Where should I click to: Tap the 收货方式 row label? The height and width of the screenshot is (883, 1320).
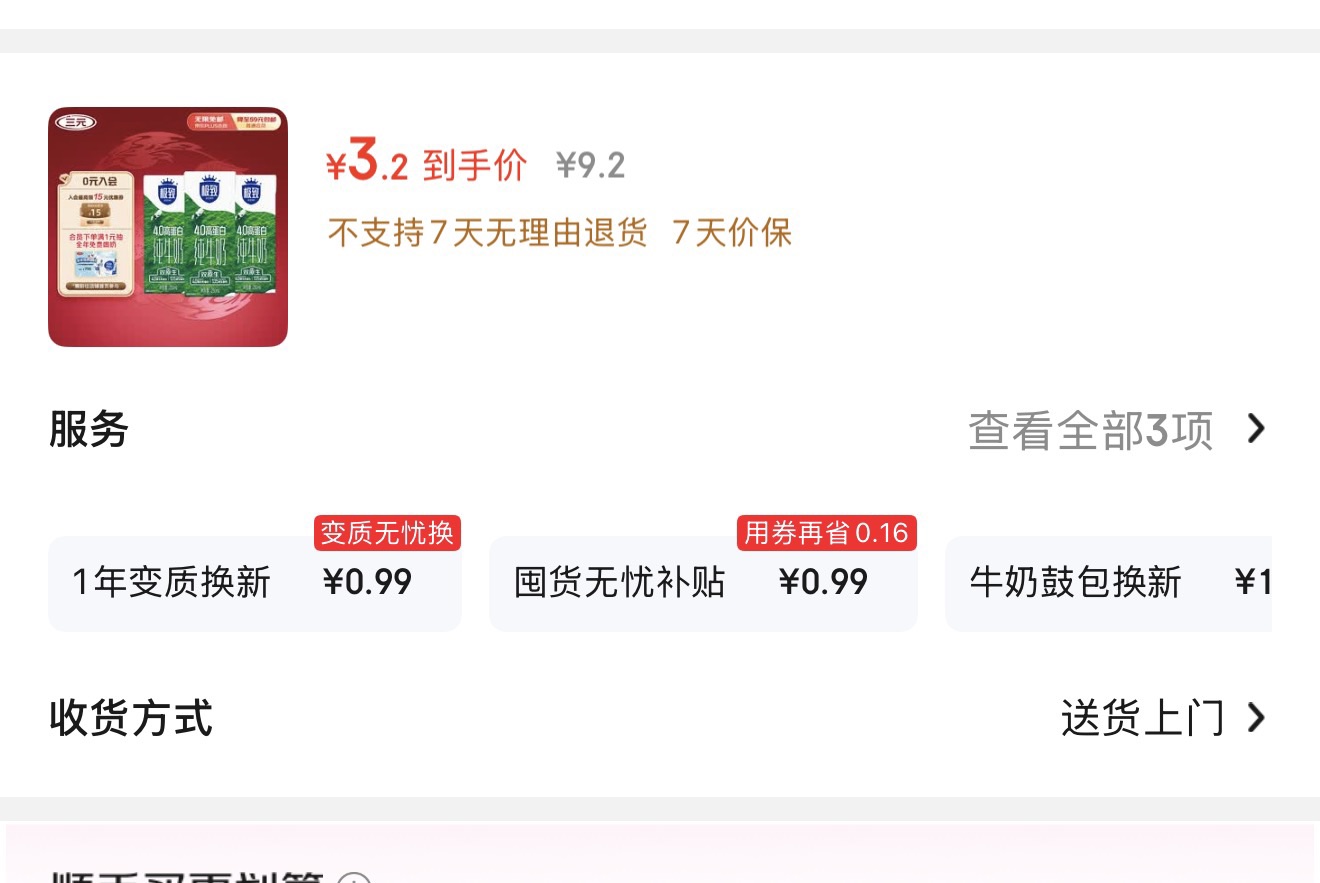131,718
